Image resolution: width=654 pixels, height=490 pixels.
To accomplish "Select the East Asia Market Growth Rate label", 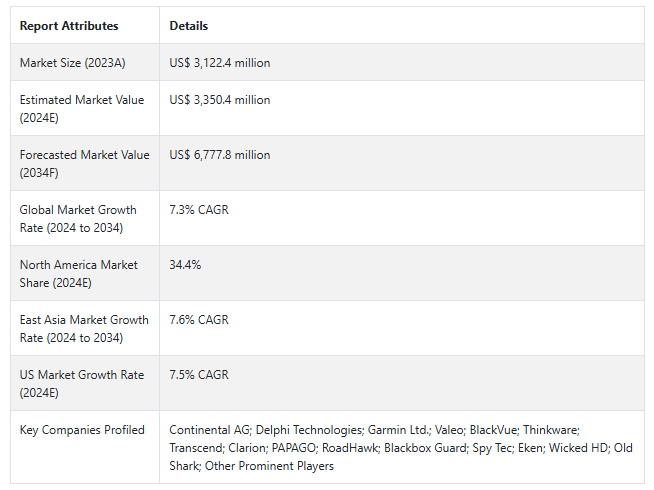I will [x=84, y=328].
